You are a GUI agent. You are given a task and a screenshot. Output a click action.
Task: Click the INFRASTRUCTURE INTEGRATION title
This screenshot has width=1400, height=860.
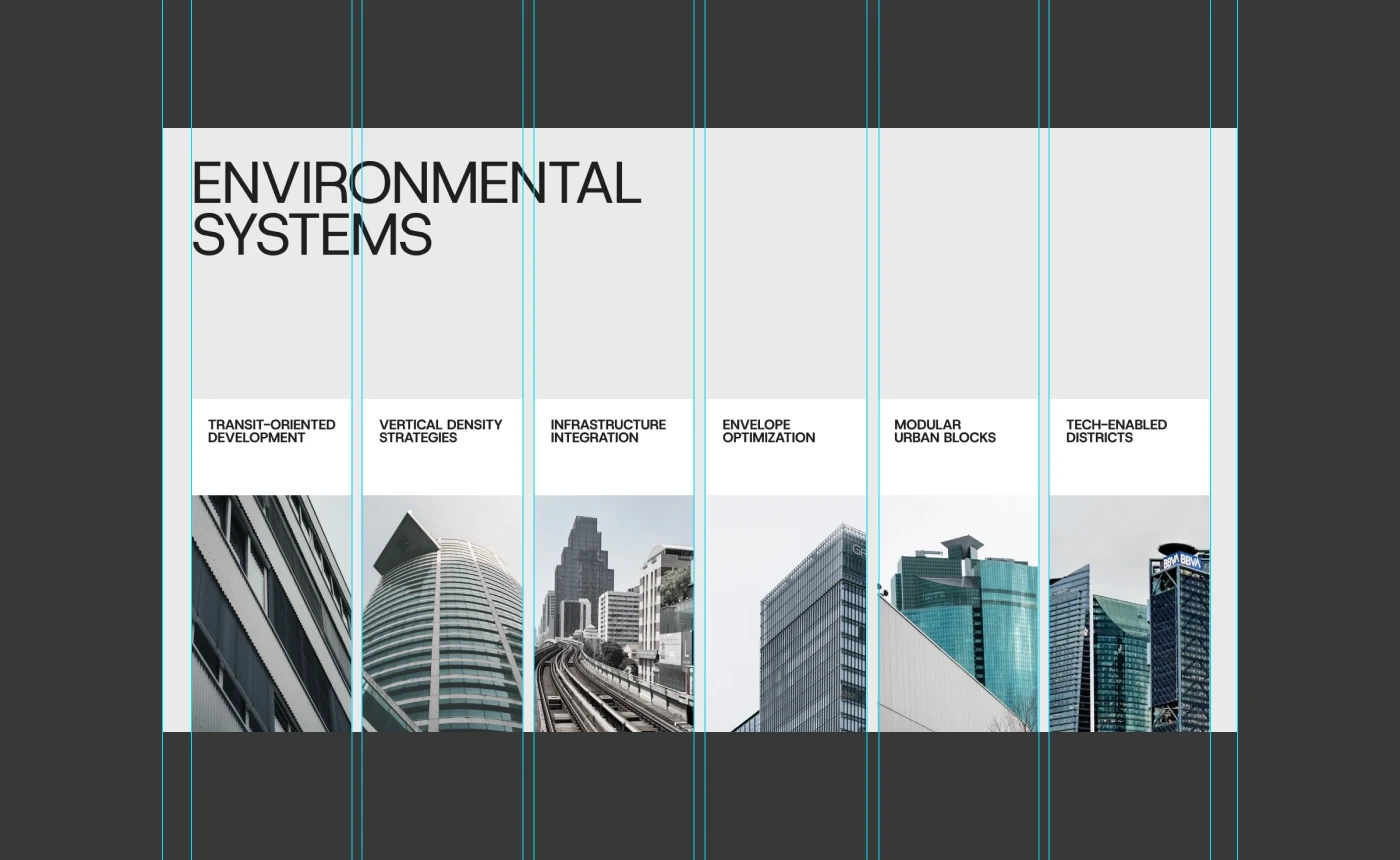608,431
